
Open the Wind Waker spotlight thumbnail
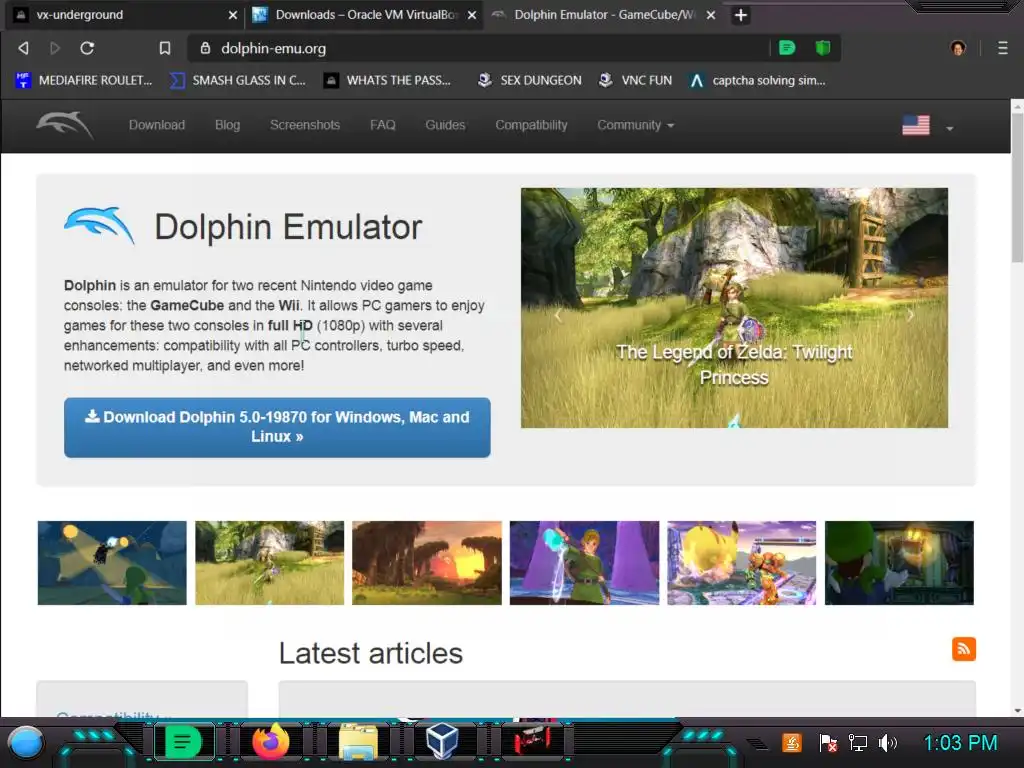coord(112,563)
